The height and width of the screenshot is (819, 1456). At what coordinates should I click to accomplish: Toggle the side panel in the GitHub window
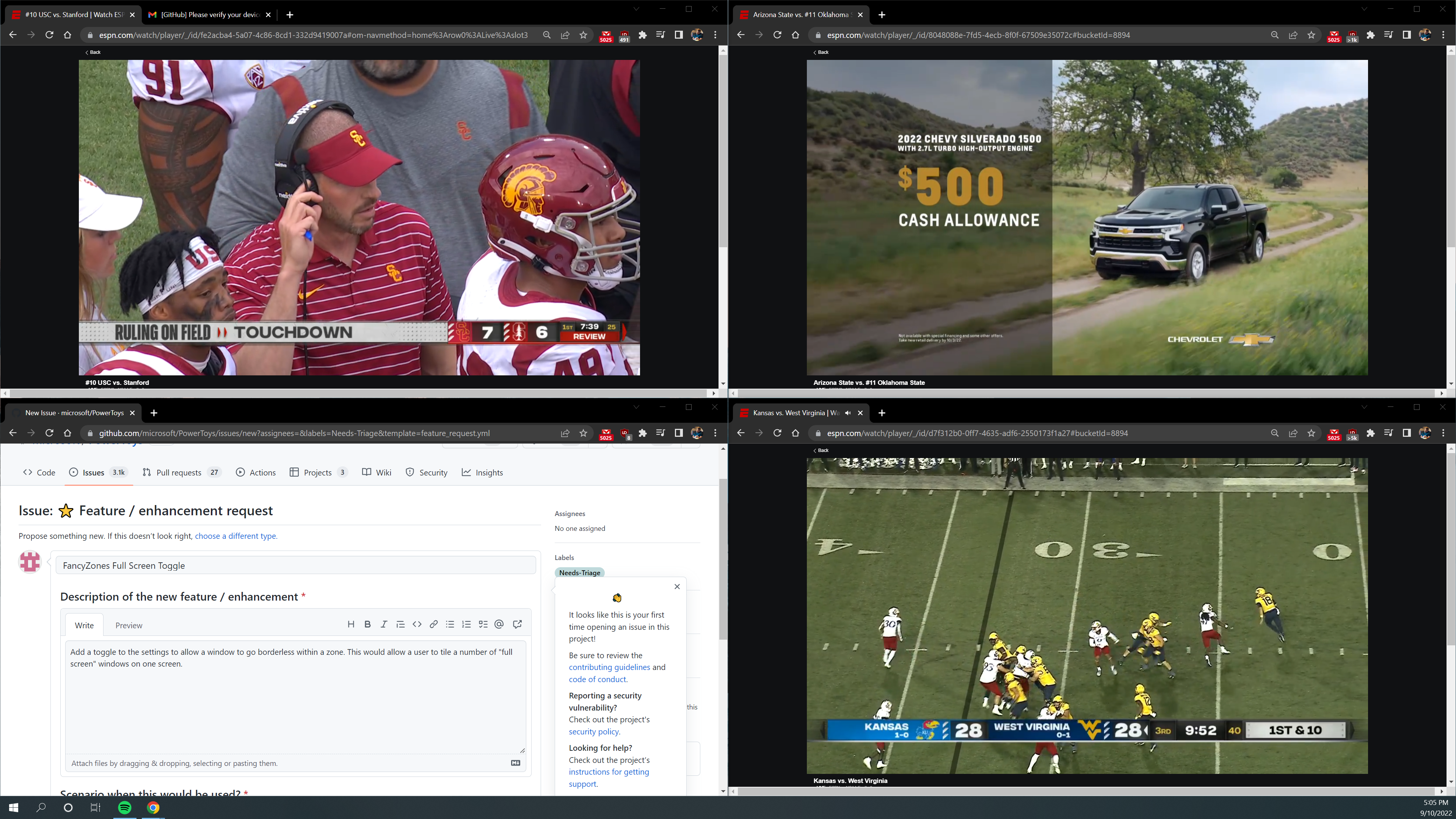pos(679,433)
